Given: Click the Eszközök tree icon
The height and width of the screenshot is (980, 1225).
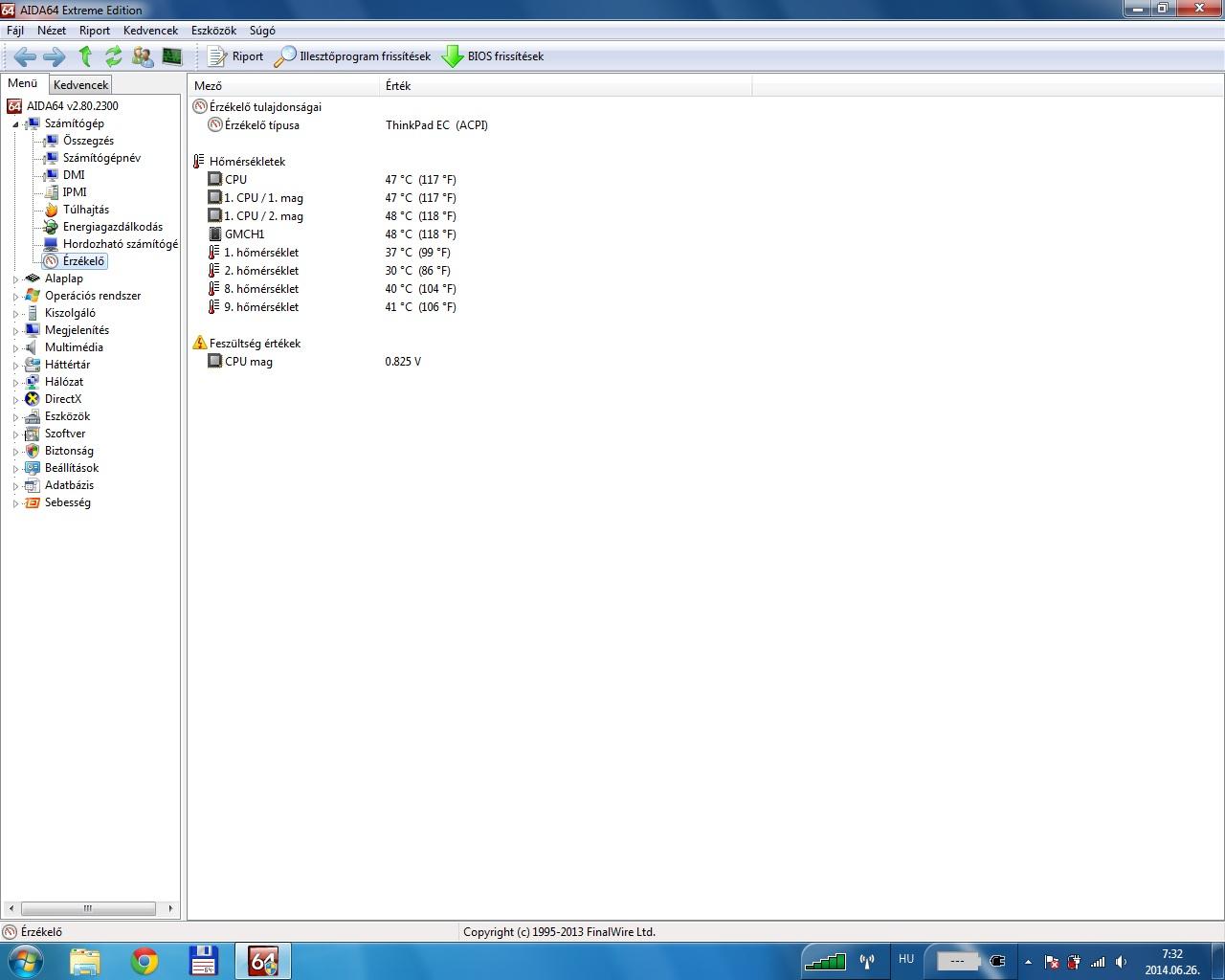Looking at the screenshot, I should [x=33, y=416].
